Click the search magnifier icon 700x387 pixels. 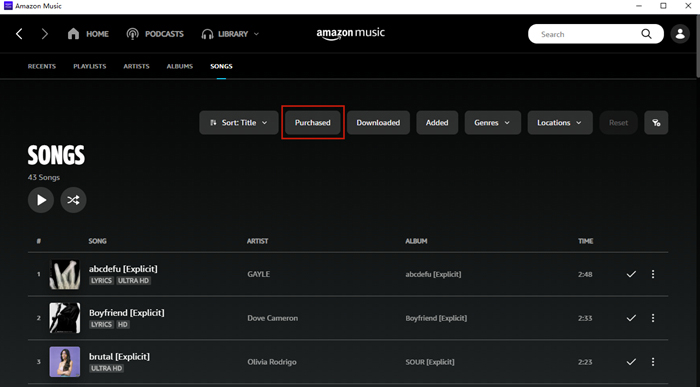(x=646, y=34)
